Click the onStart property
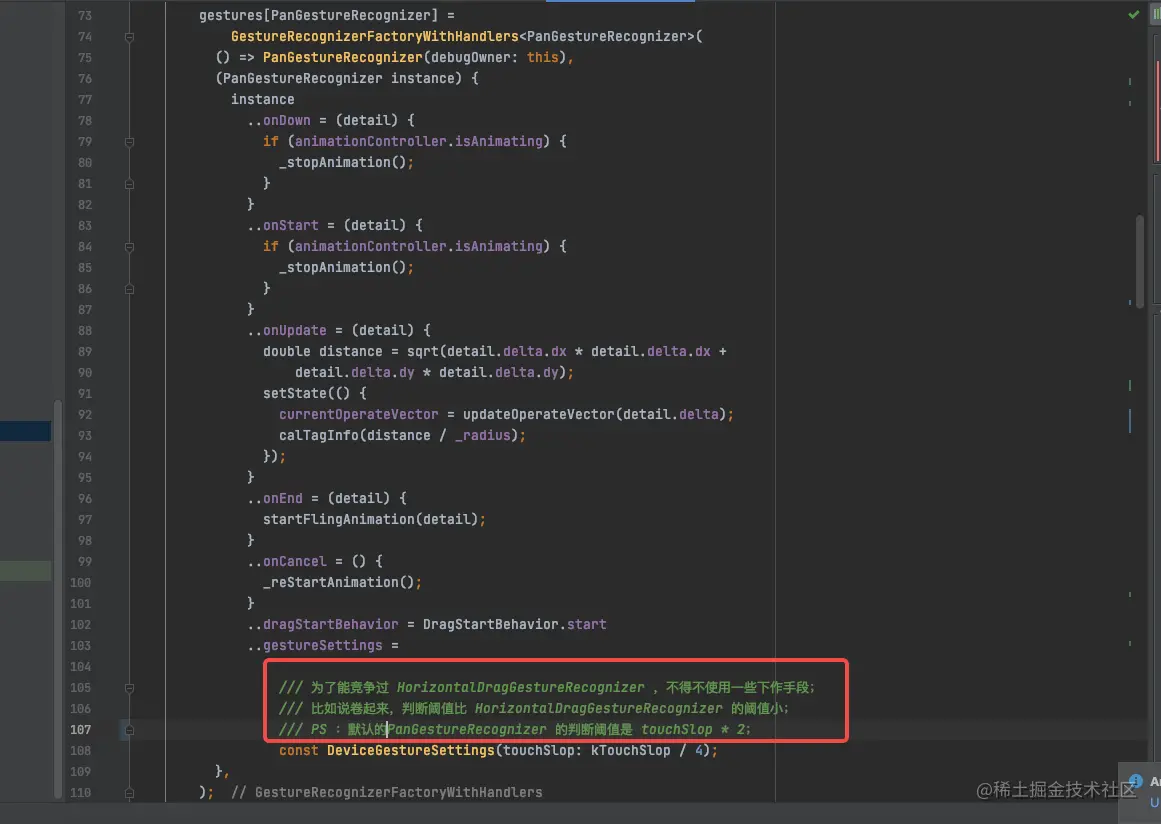The width and height of the screenshot is (1161, 824). pyautogui.click(x=290, y=225)
